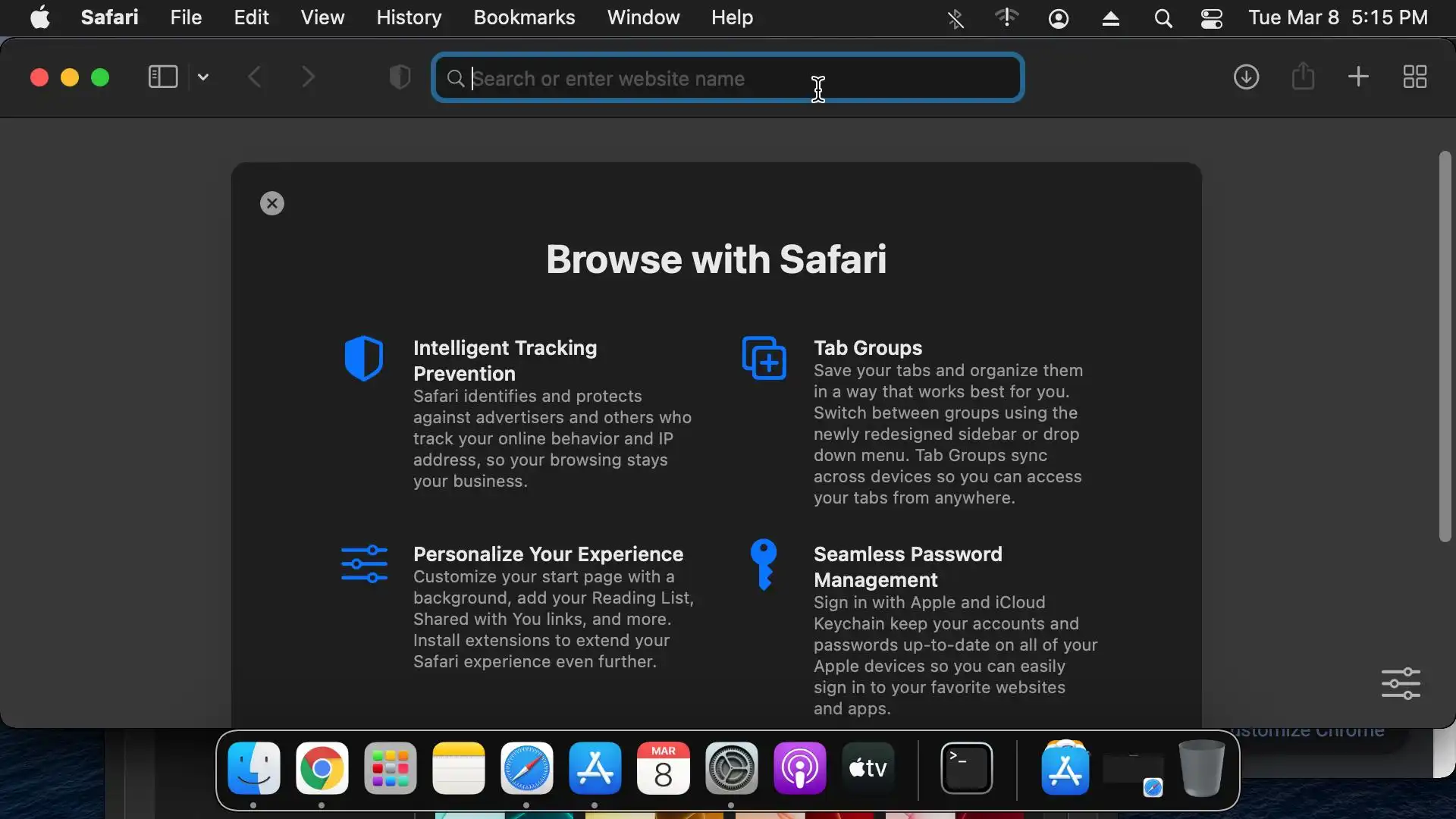Open a new tab with plus icon
This screenshot has width=1456, height=819.
click(1358, 77)
